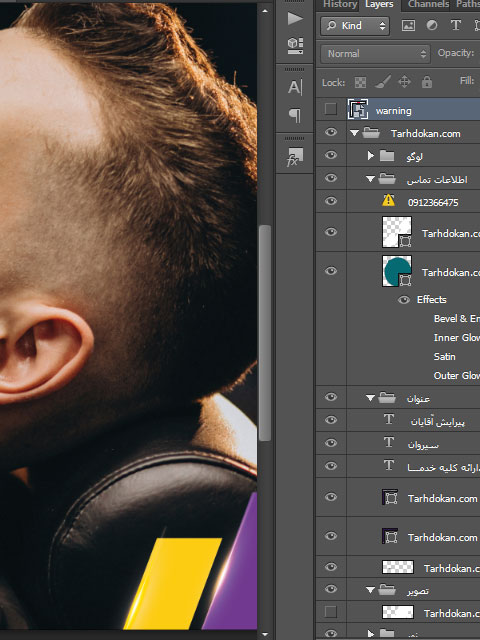Click text layer icon for پیرایش آقایان

(389, 420)
